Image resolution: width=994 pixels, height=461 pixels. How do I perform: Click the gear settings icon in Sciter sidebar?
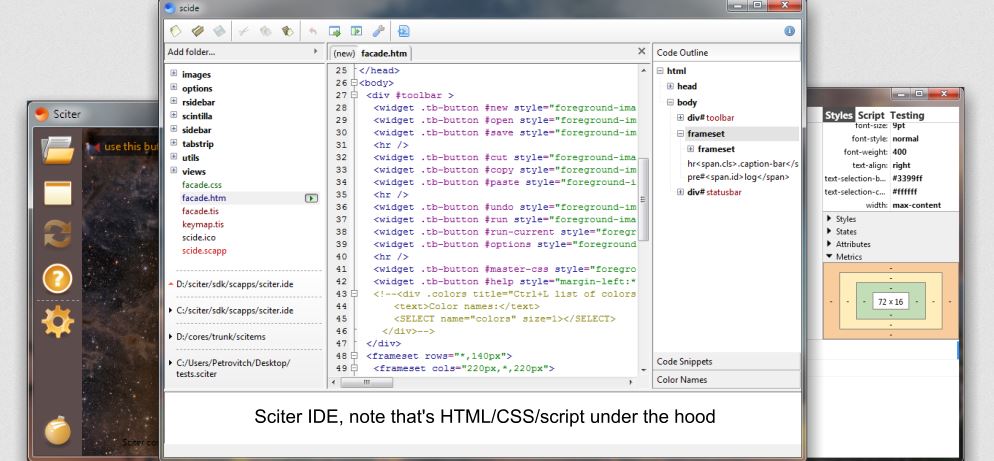click(x=58, y=321)
